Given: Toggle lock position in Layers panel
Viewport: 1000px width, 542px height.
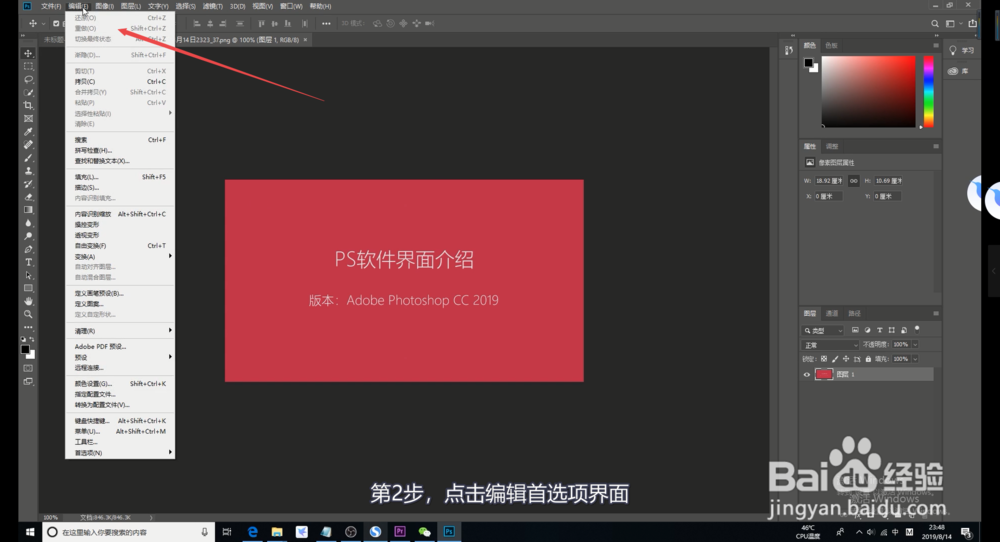Looking at the screenshot, I should (x=846, y=359).
